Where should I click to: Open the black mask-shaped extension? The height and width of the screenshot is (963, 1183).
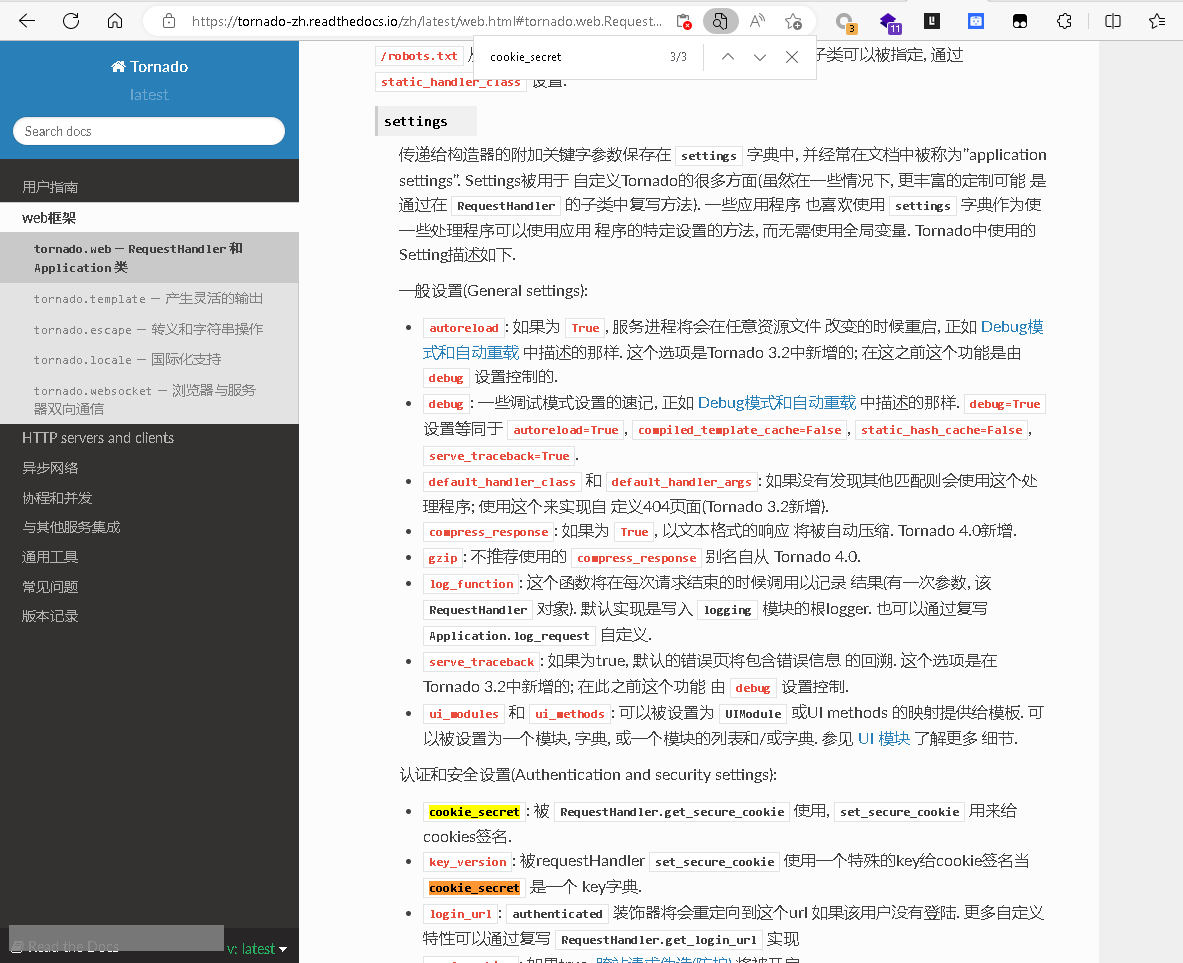click(x=1019, y=21)
